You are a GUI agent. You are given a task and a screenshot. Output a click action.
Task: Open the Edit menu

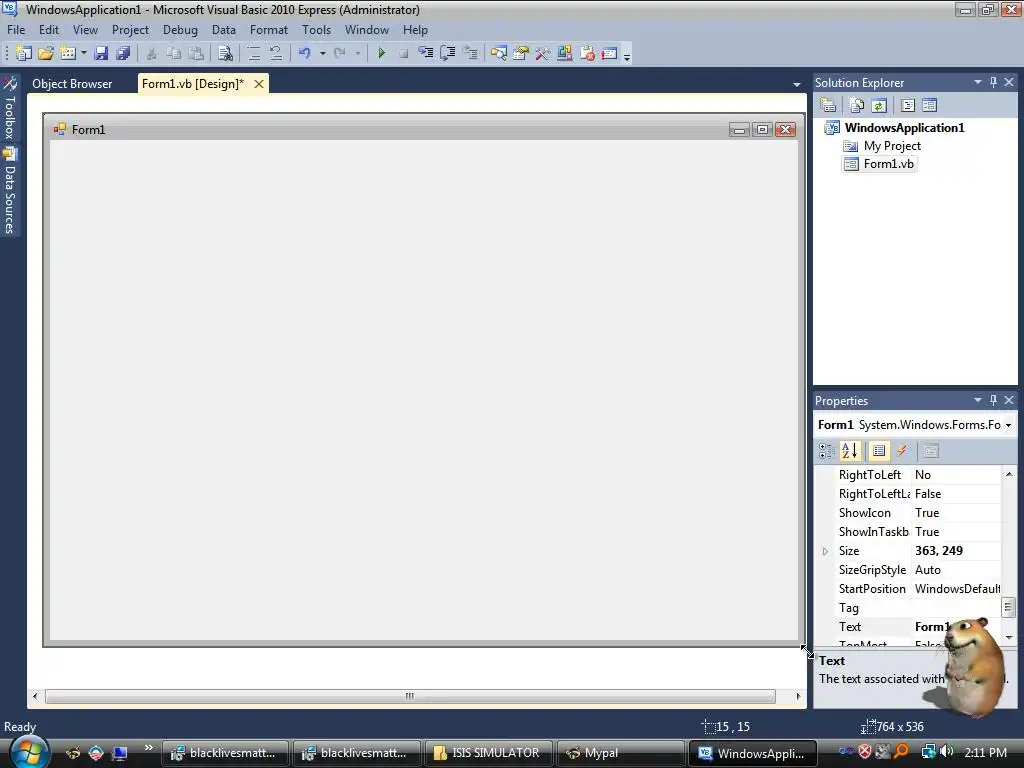(x=49, y=30)
